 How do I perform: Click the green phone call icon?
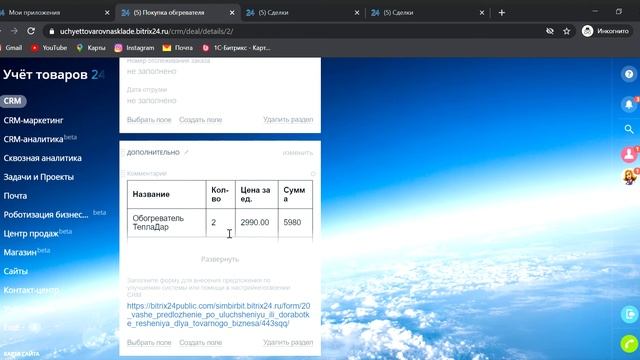[x=629, y=344]
